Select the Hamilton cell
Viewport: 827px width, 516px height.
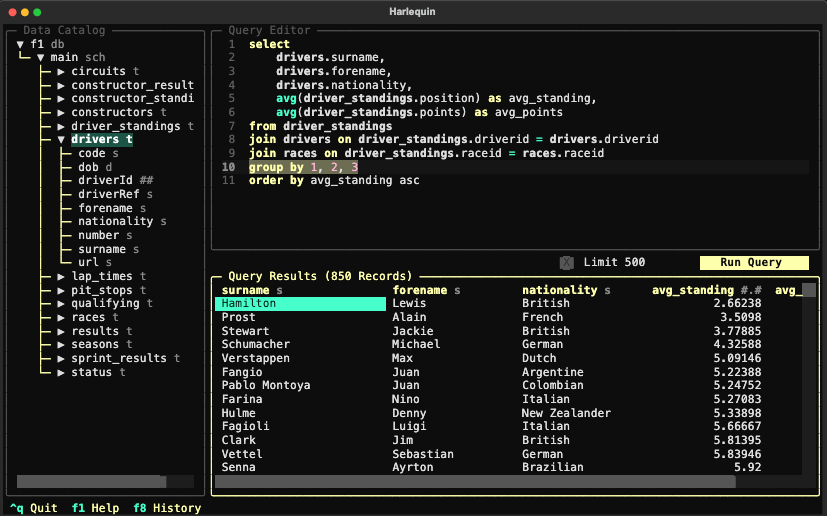click(300, 303)
